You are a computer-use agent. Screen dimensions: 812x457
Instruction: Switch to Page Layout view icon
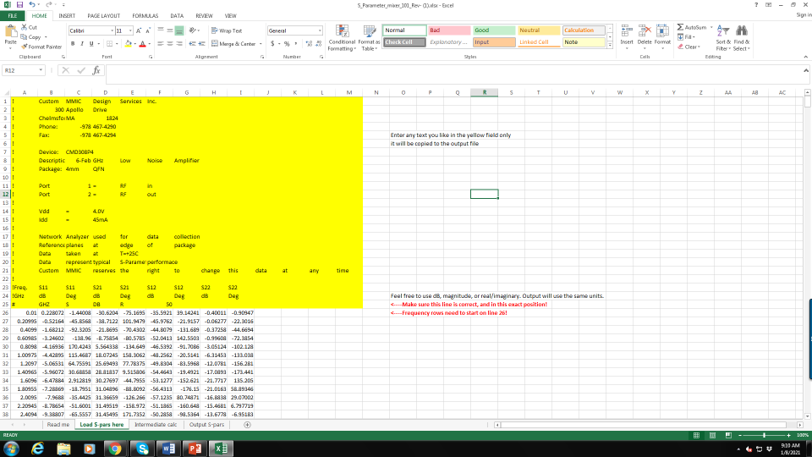point(713,435)
